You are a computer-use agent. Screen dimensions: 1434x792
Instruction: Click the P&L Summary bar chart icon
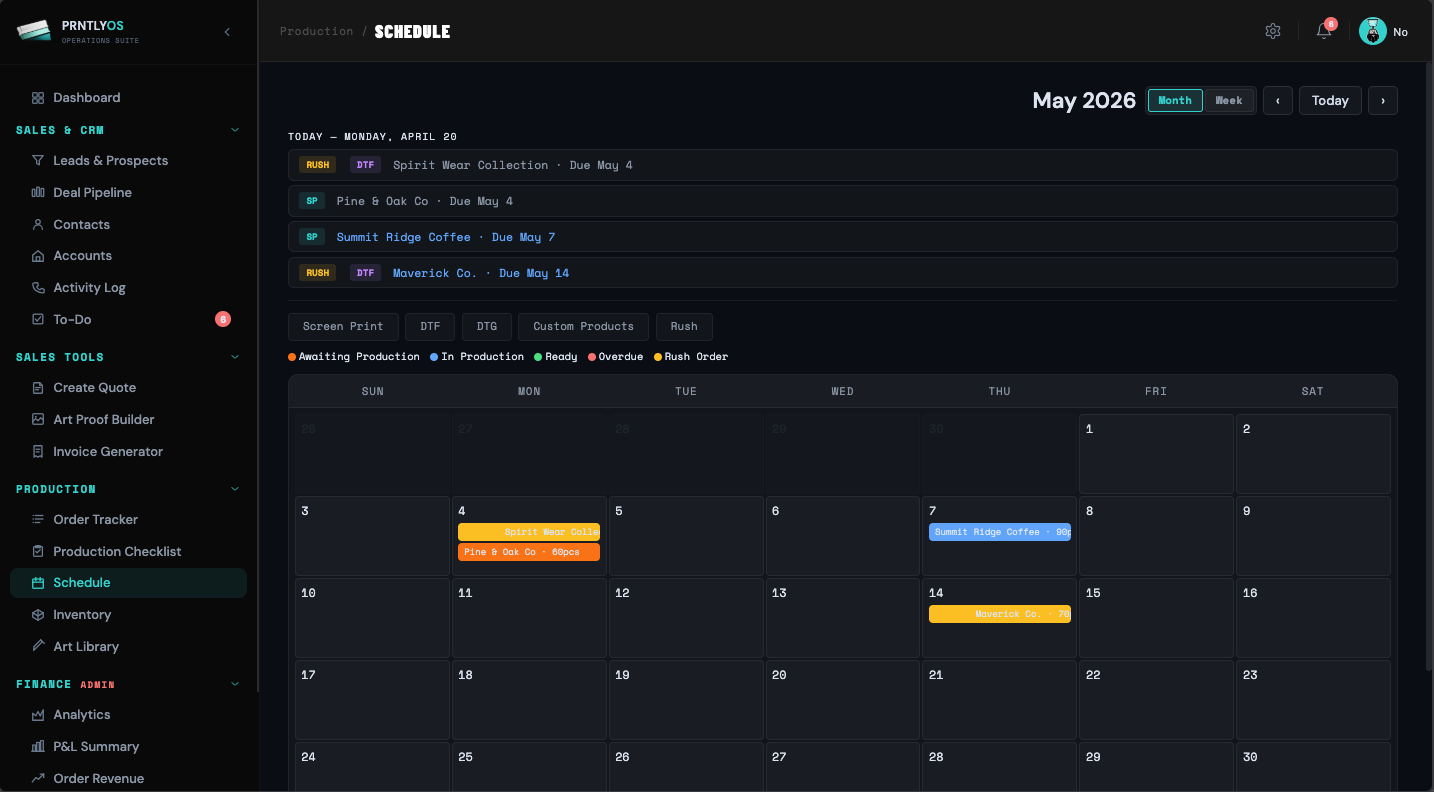pyautogui.click(x=38, y=747)
